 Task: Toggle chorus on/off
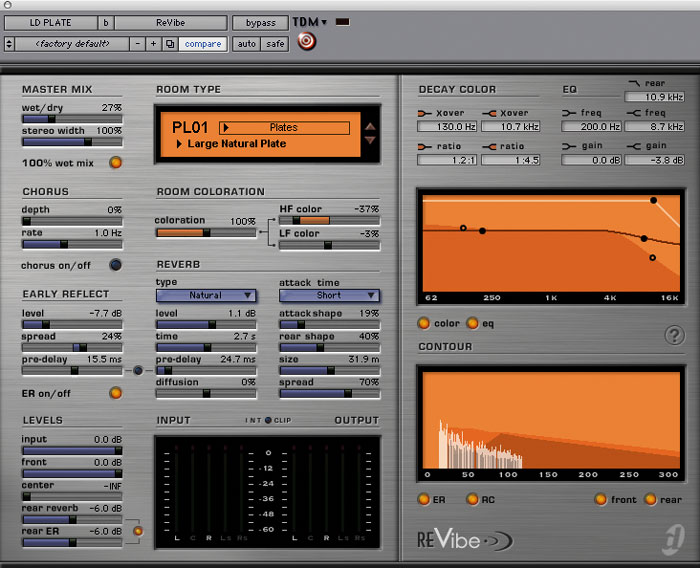[x=115, y=265]
